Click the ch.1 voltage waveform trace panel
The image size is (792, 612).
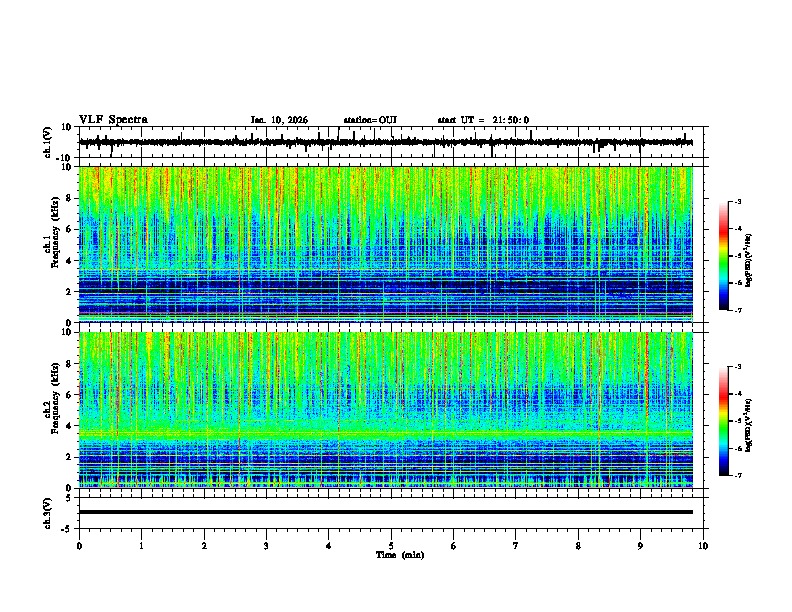point(393,142)
